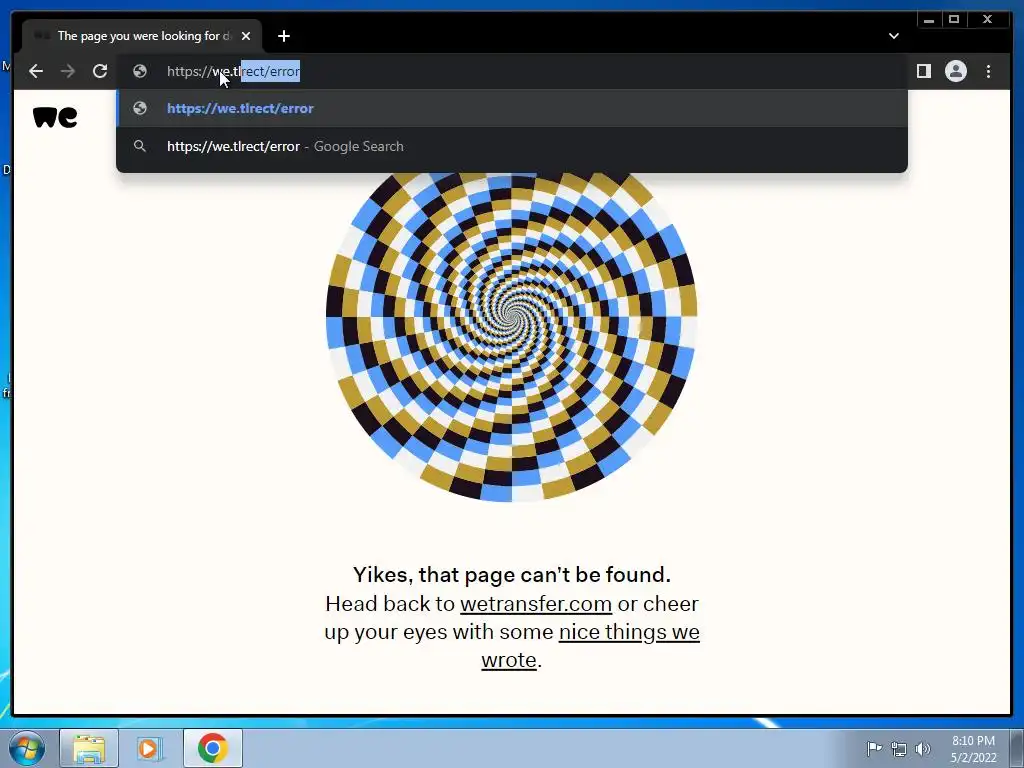
Task: Minimize the Chrome window
Action: coord(929,20)
